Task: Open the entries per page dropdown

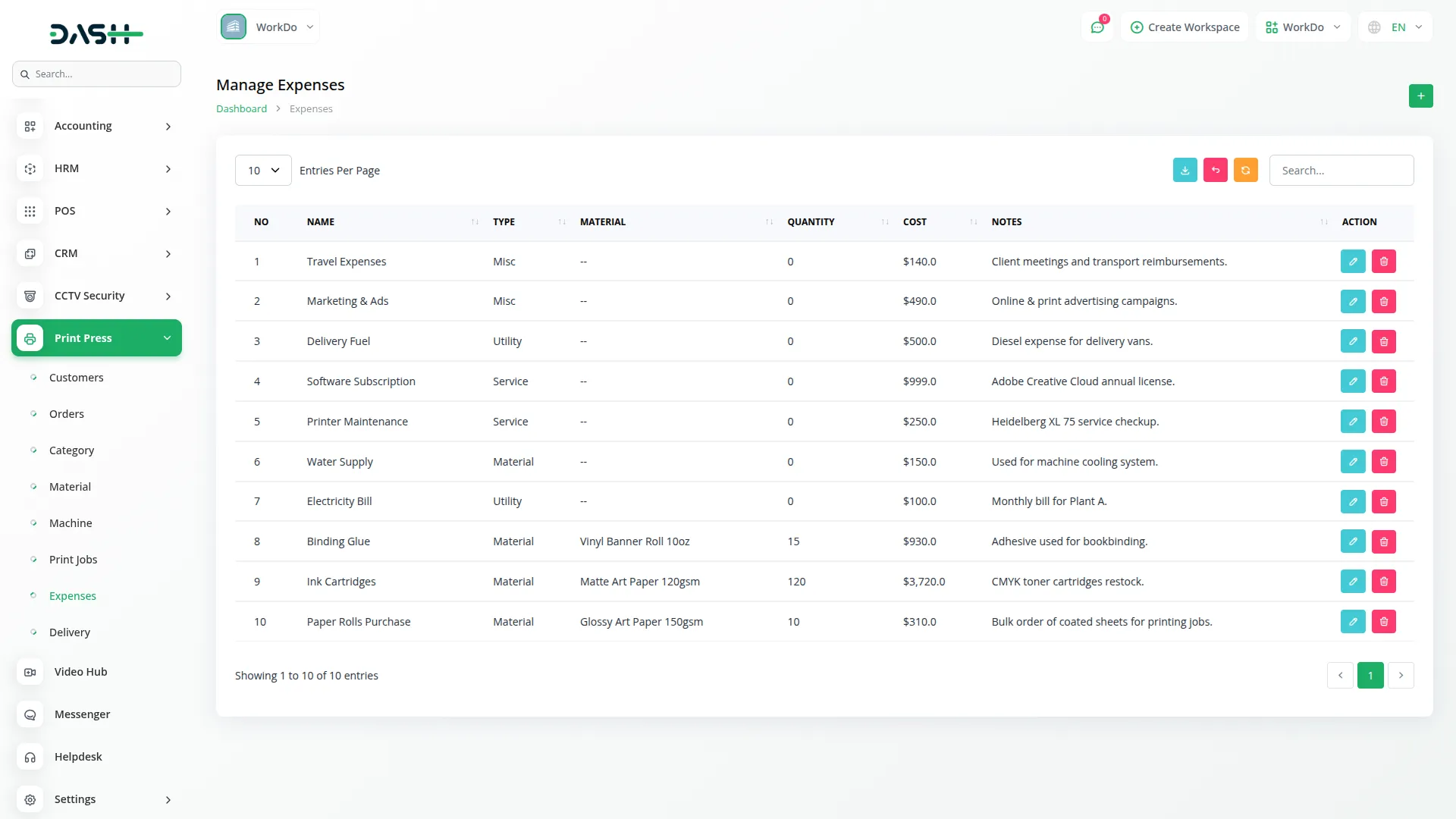Action: pyautogui.click(x=263, y=171)
